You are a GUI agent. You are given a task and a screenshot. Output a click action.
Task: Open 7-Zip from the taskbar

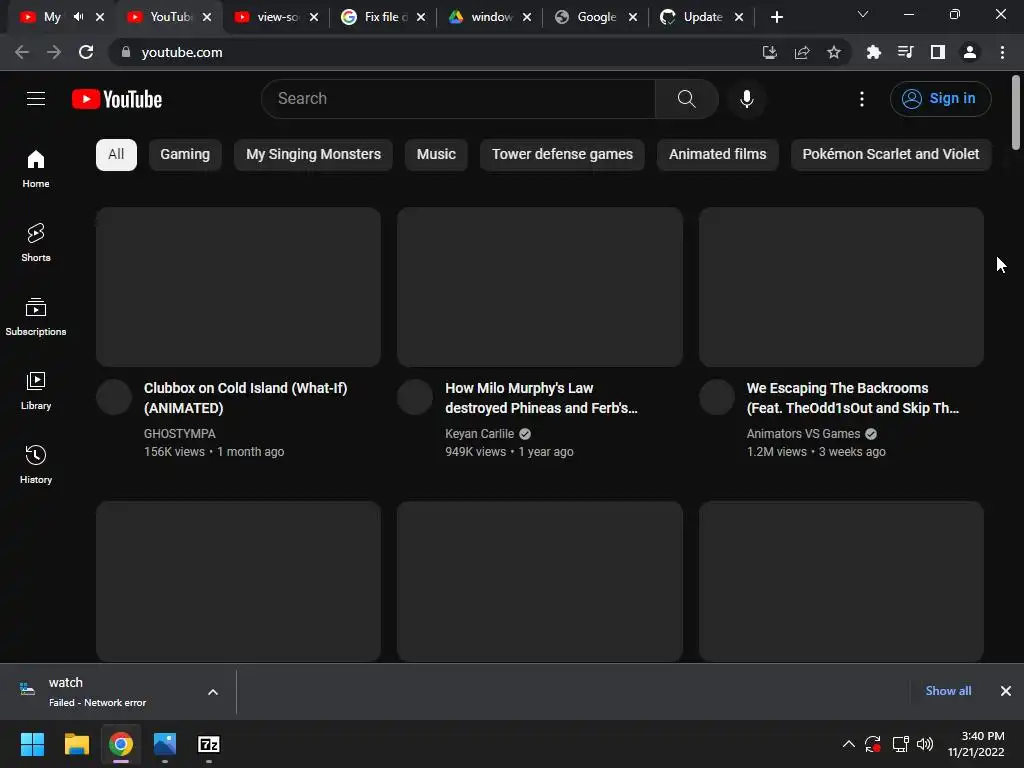[208, 744]
